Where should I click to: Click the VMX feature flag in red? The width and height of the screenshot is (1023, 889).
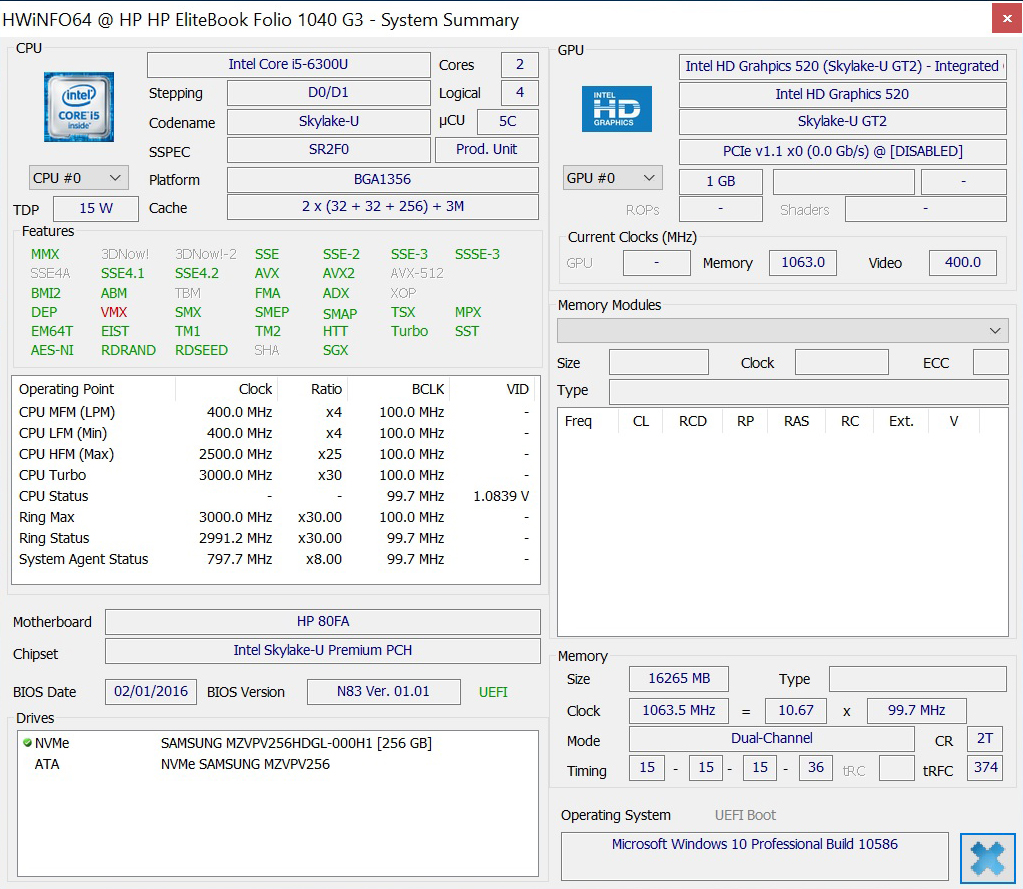[114, 312]
